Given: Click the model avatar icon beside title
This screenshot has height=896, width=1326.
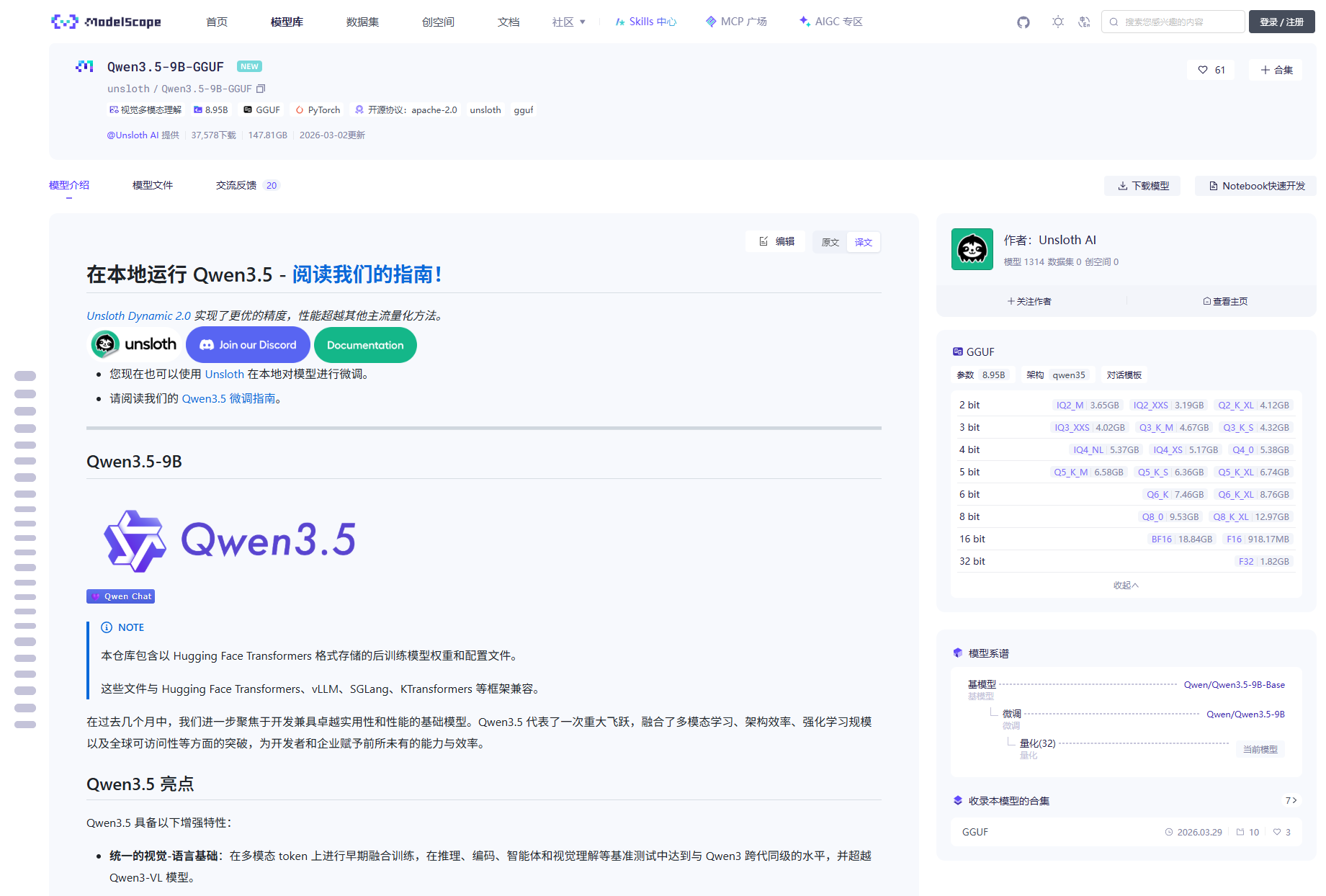Looking at the screenshot, I should tap(85, 66).
